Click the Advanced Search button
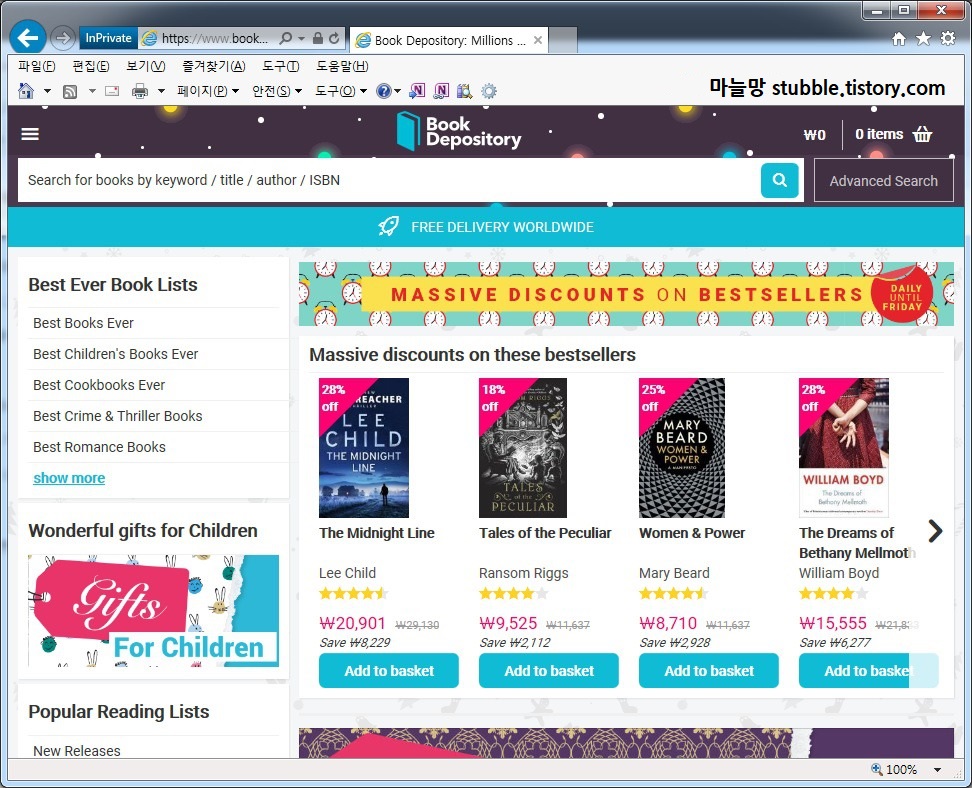Screen dimensions: 972x788 [883, 180]
